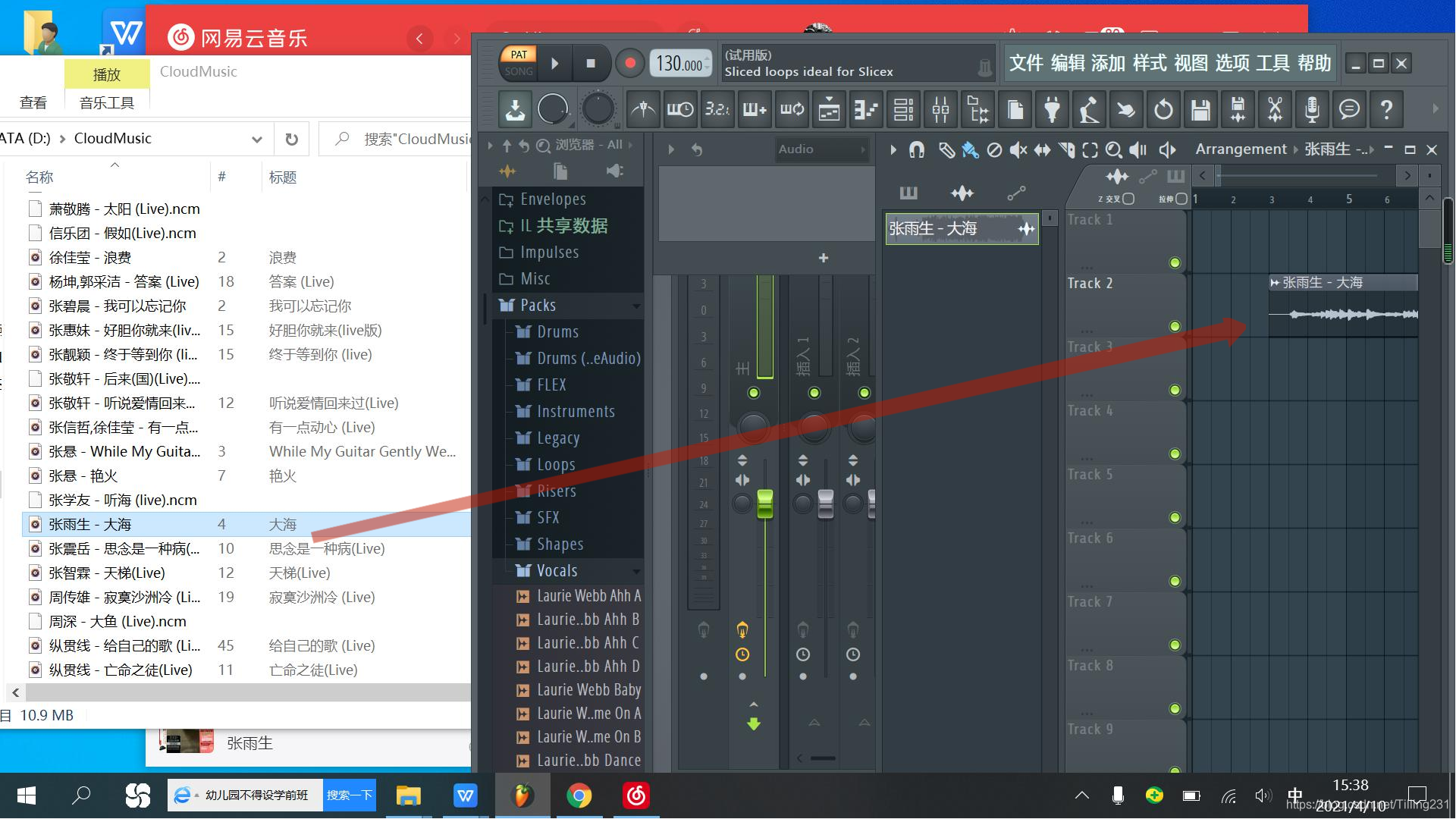
Task: Open the 工具 menu
Action: click(x=1272, y=63)
